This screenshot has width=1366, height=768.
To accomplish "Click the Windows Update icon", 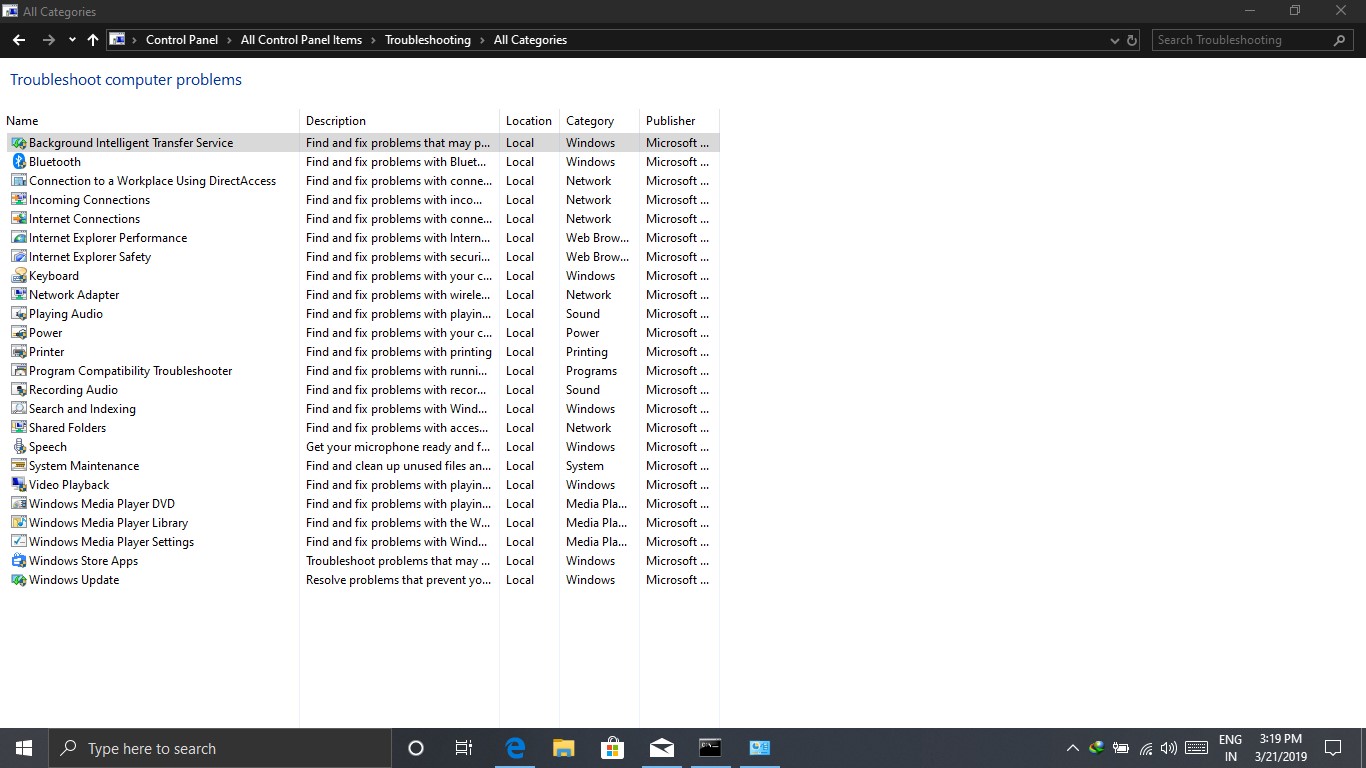I will (19, 580).
